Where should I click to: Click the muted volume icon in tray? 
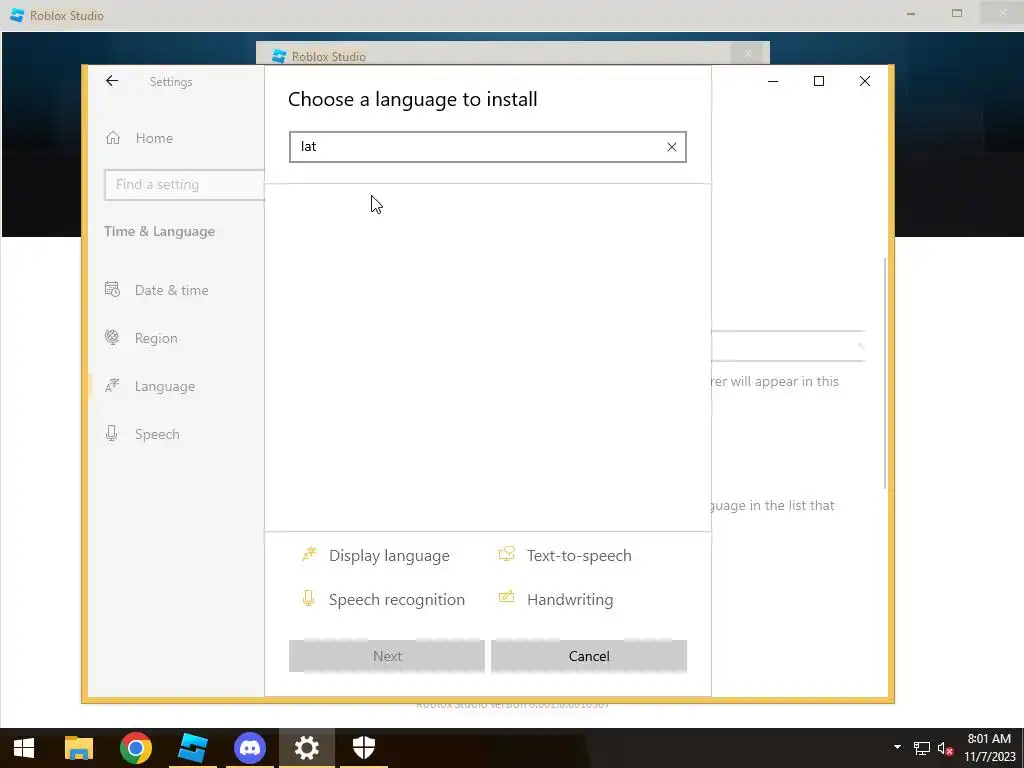[945, 748]
